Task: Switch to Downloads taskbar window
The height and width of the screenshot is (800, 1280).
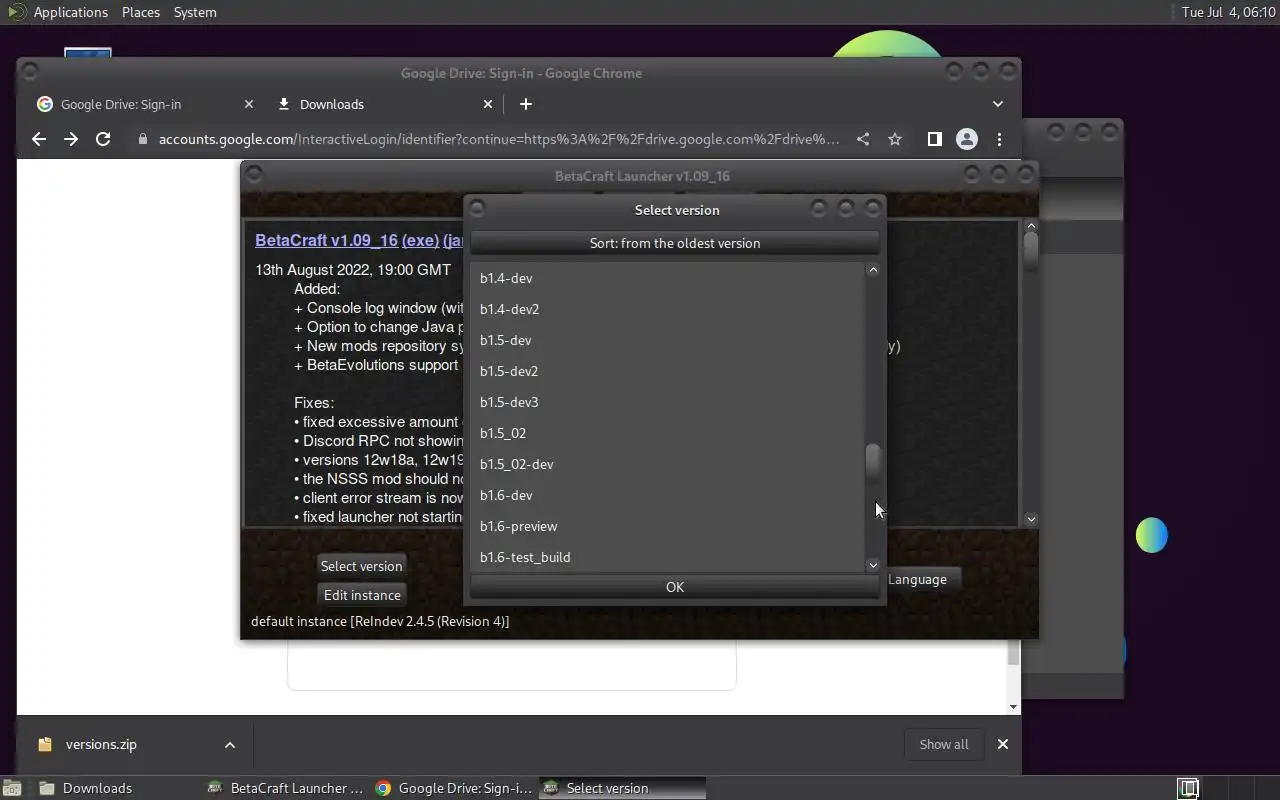Action: tap(117, 788)
